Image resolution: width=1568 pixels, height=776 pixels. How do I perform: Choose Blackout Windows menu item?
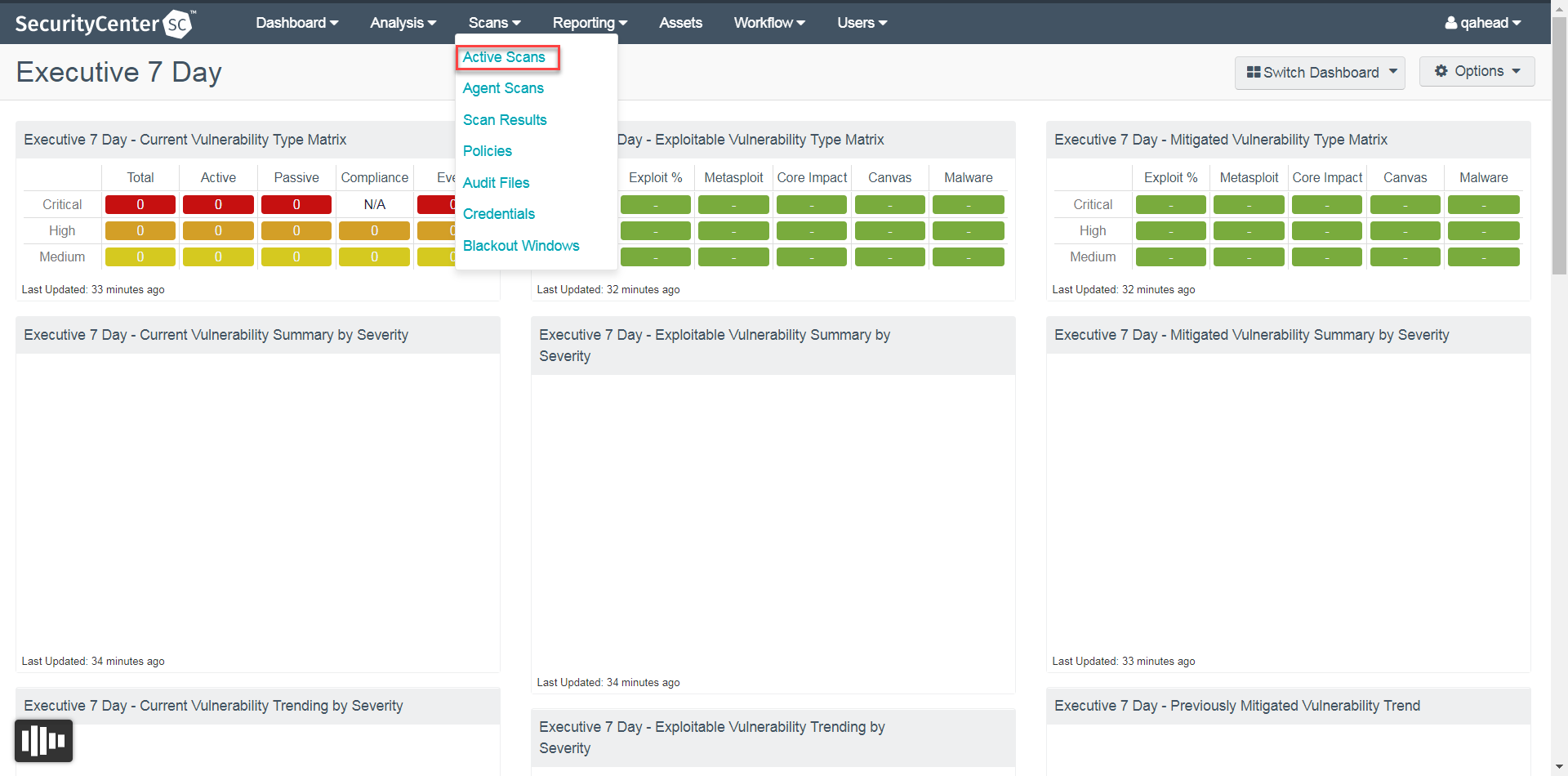(x=521, y=246)
